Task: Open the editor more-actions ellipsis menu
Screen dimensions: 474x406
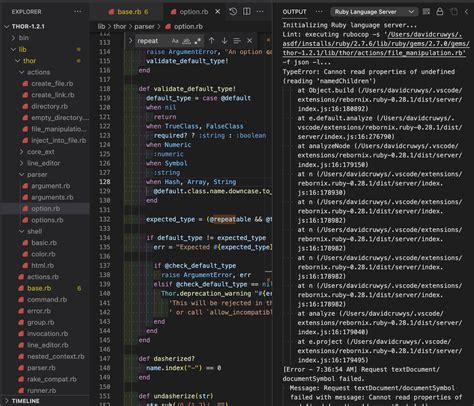Action: coord(260,12)
